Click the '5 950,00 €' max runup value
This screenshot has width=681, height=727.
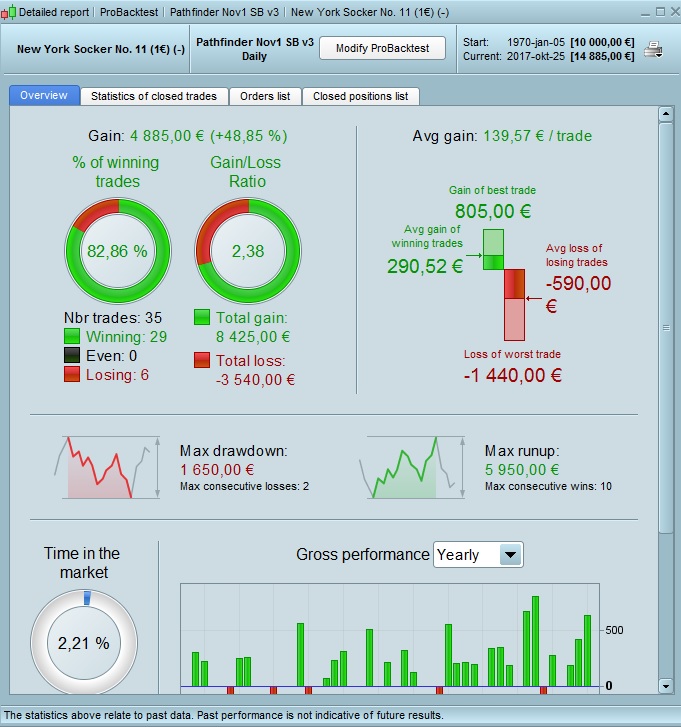click(x=522, y=470)
